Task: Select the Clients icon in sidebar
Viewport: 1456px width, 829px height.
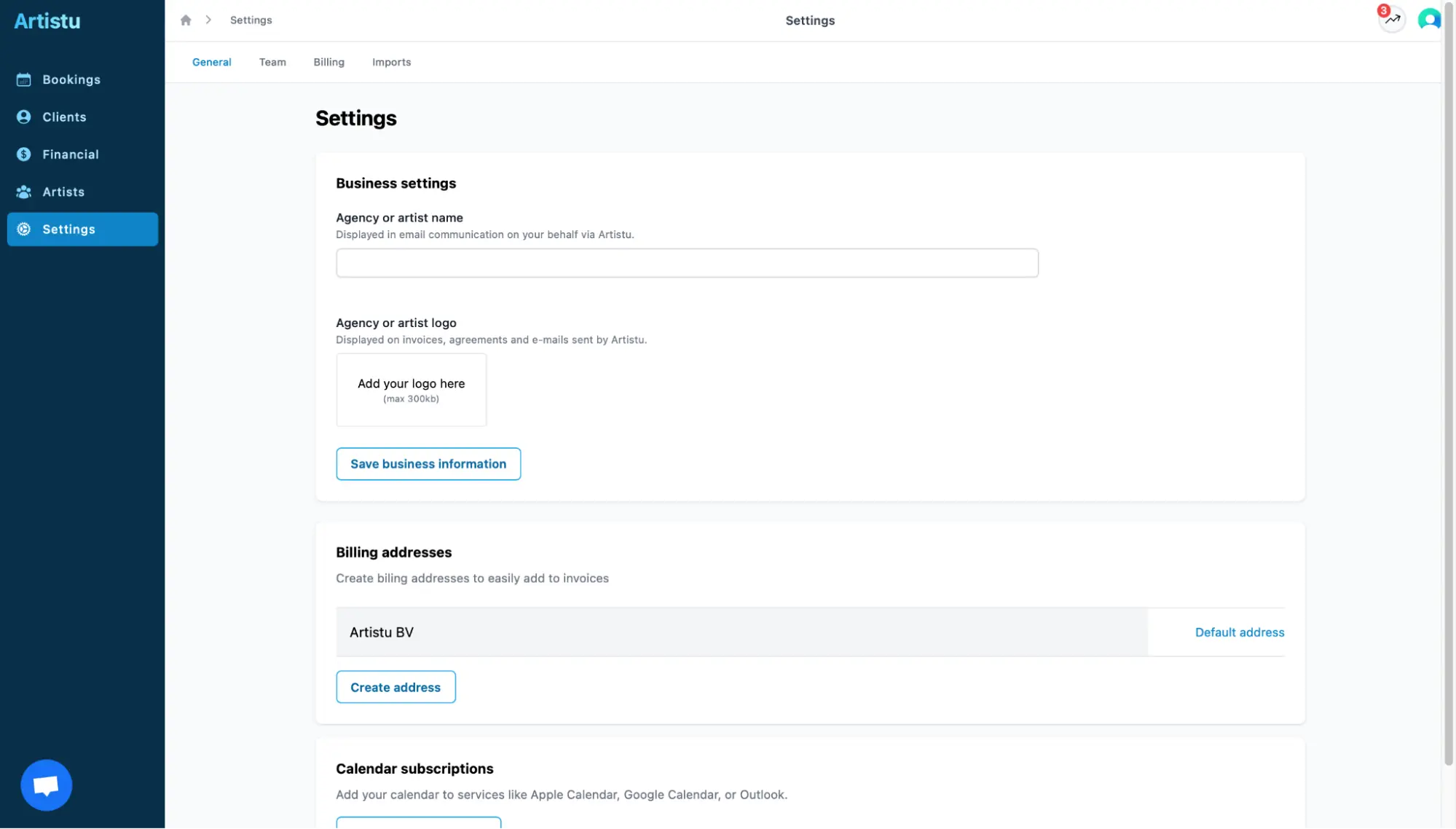Action: click(24, 117)
